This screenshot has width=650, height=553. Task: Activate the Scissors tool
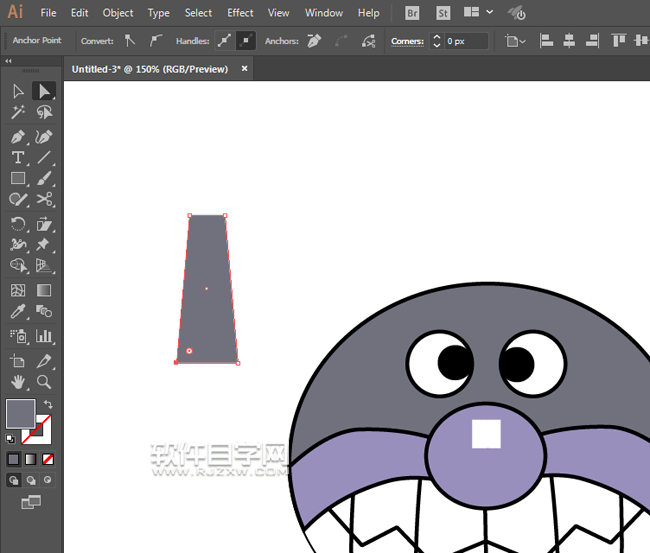click(x=44, y=200)
